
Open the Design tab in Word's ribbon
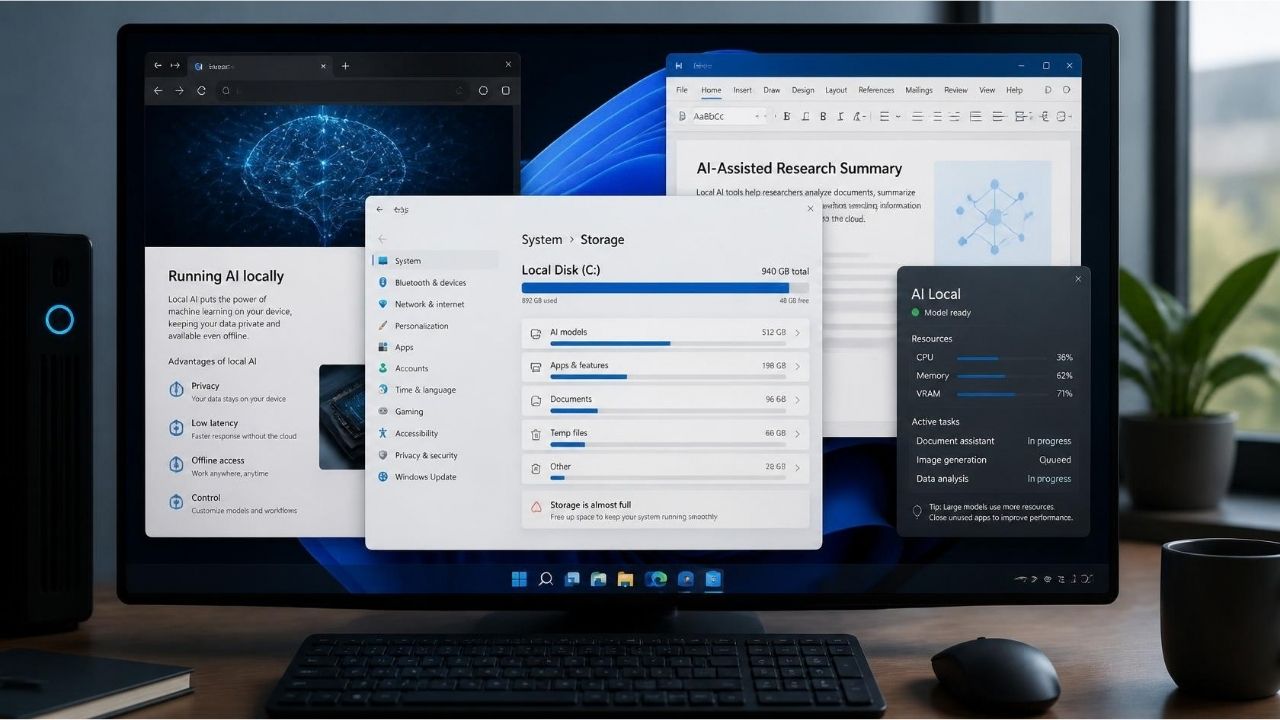(x=803, y=90)
